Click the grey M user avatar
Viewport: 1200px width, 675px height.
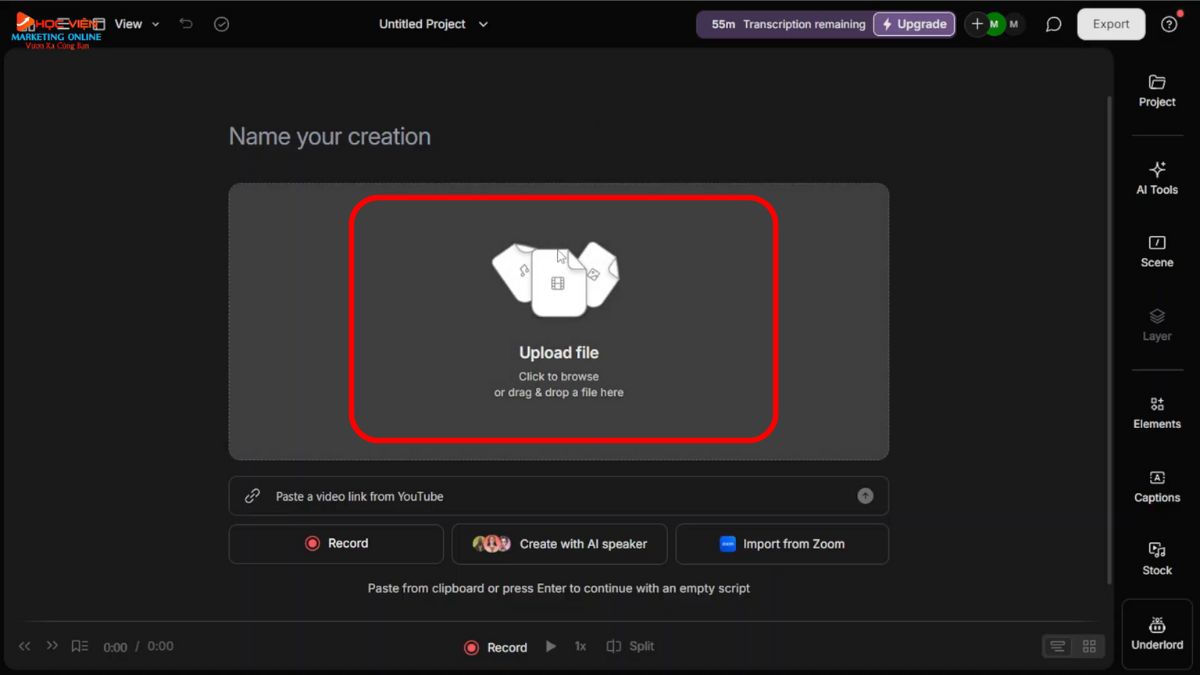click(x=1014, y=24)
